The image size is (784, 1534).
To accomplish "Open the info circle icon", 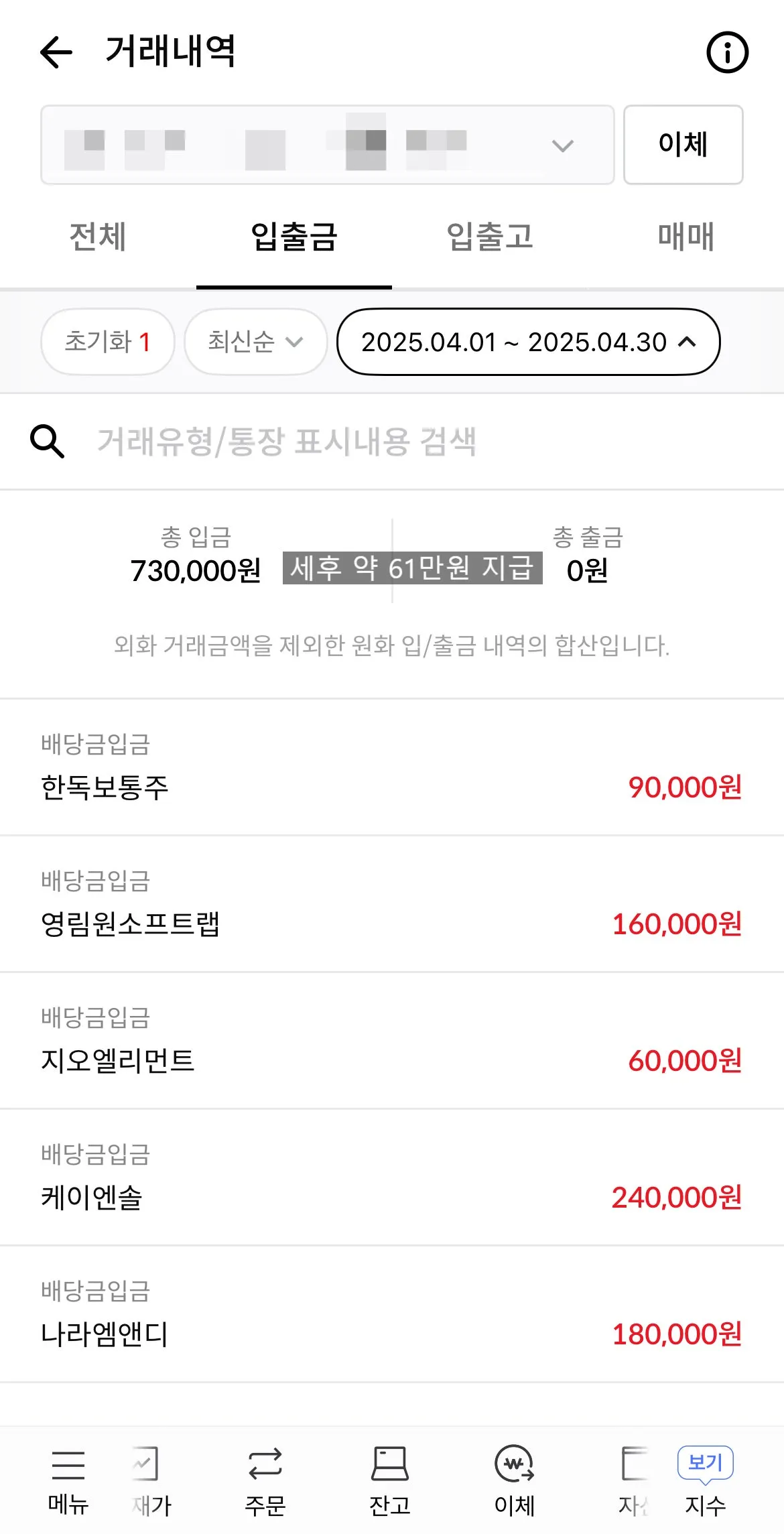I will [727, 52].
